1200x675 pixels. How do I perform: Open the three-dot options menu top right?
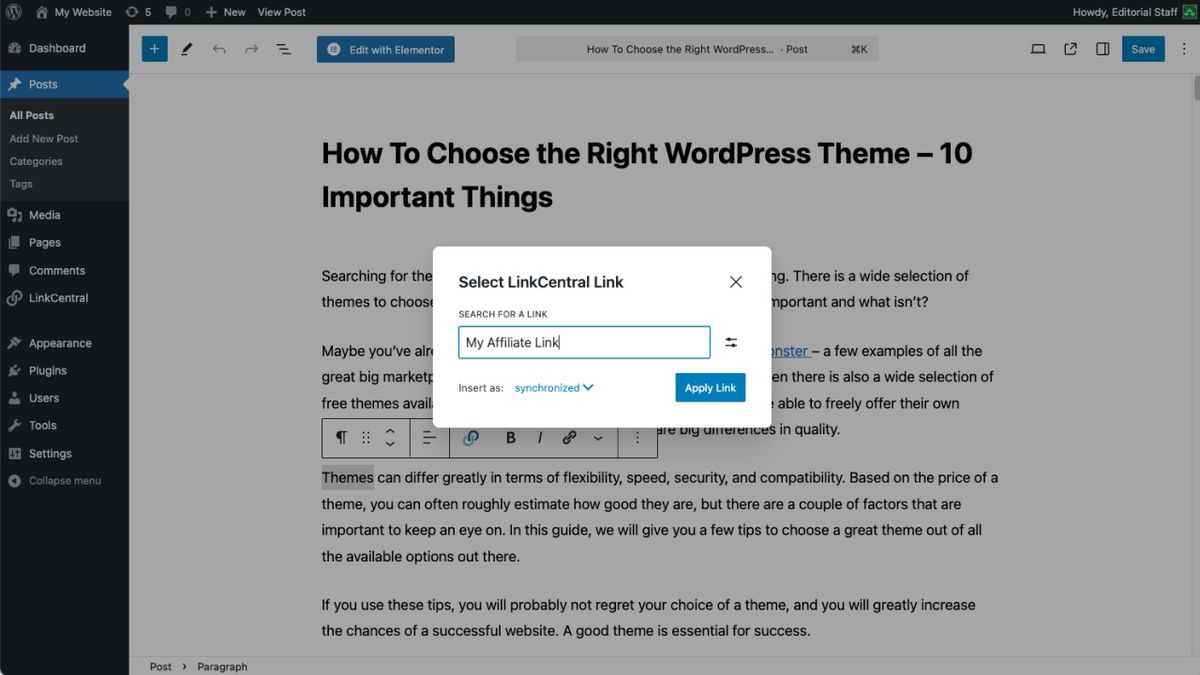point(1184,48)
